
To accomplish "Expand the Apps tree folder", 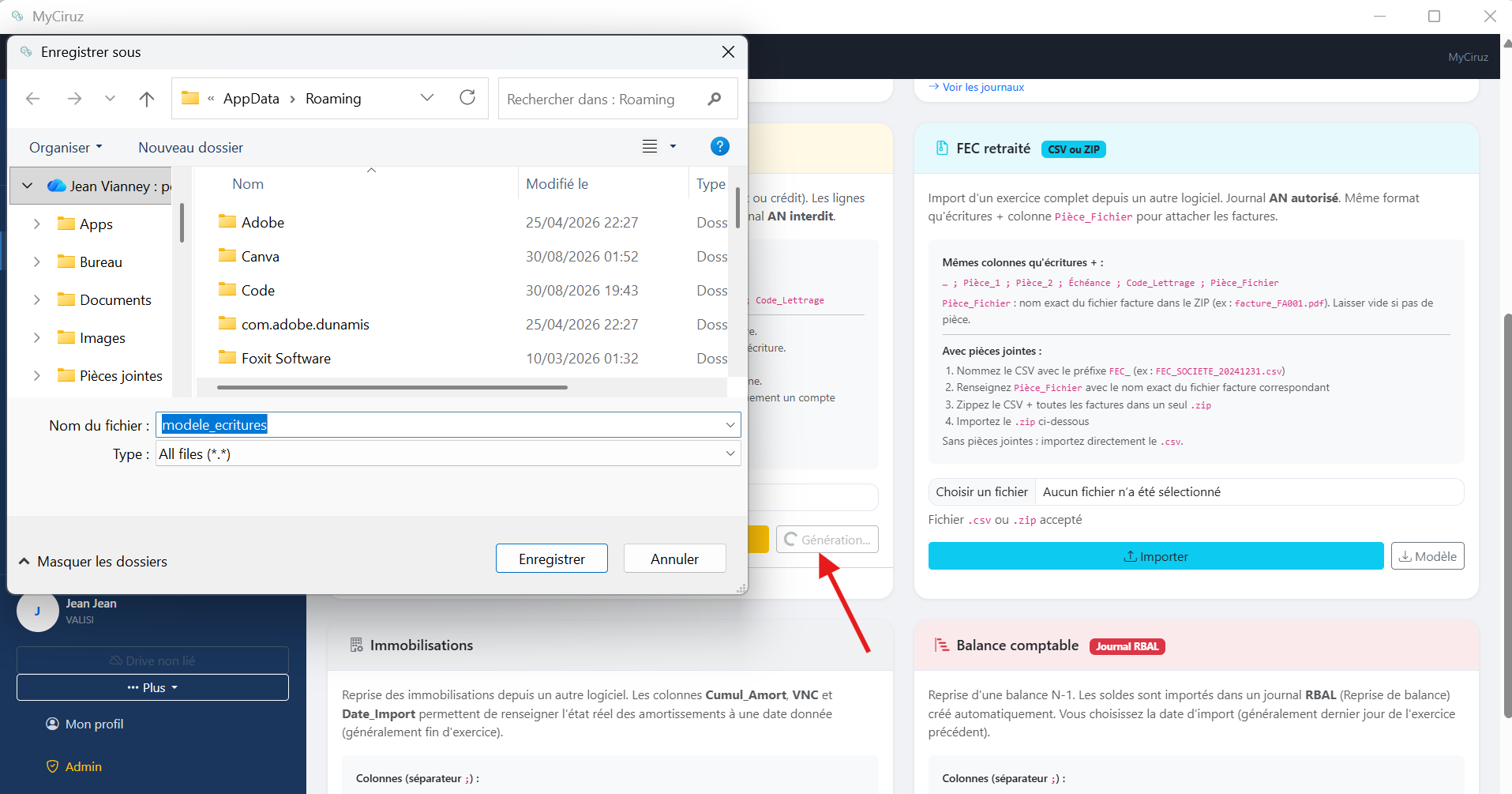I will click(36, 224).
